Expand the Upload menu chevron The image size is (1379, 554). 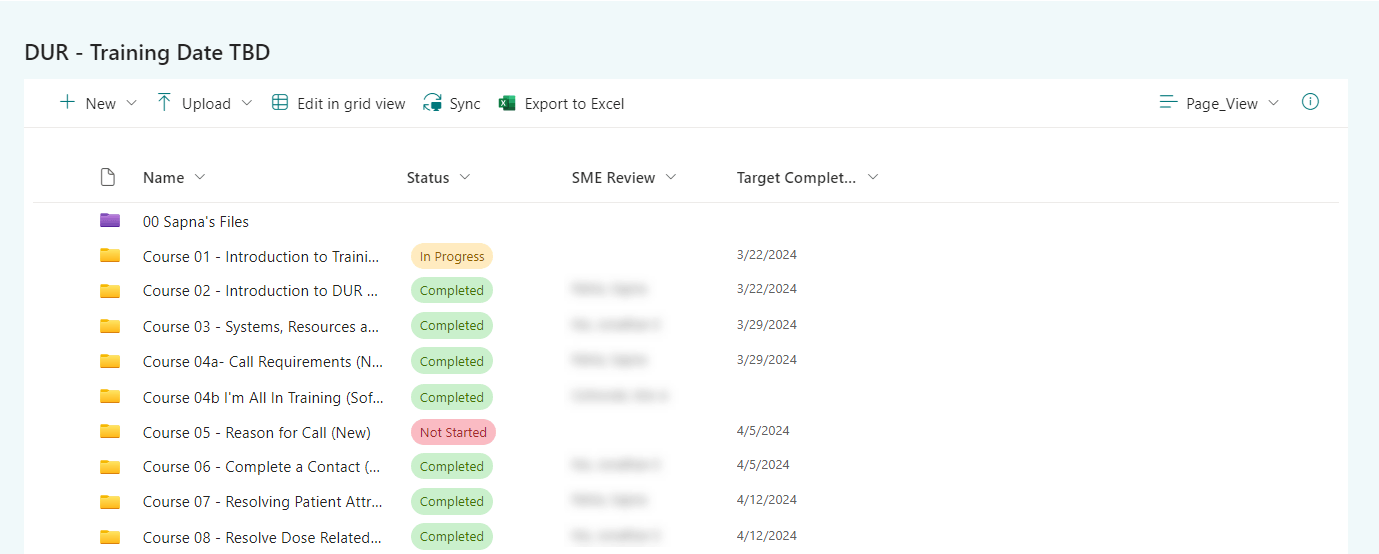pyautogui.click(x=247, y=103)
